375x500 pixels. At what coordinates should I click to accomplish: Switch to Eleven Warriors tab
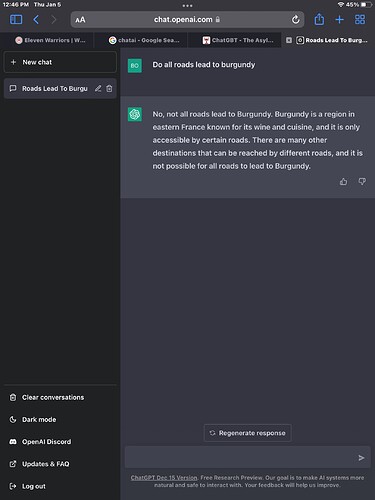point(50,40)
